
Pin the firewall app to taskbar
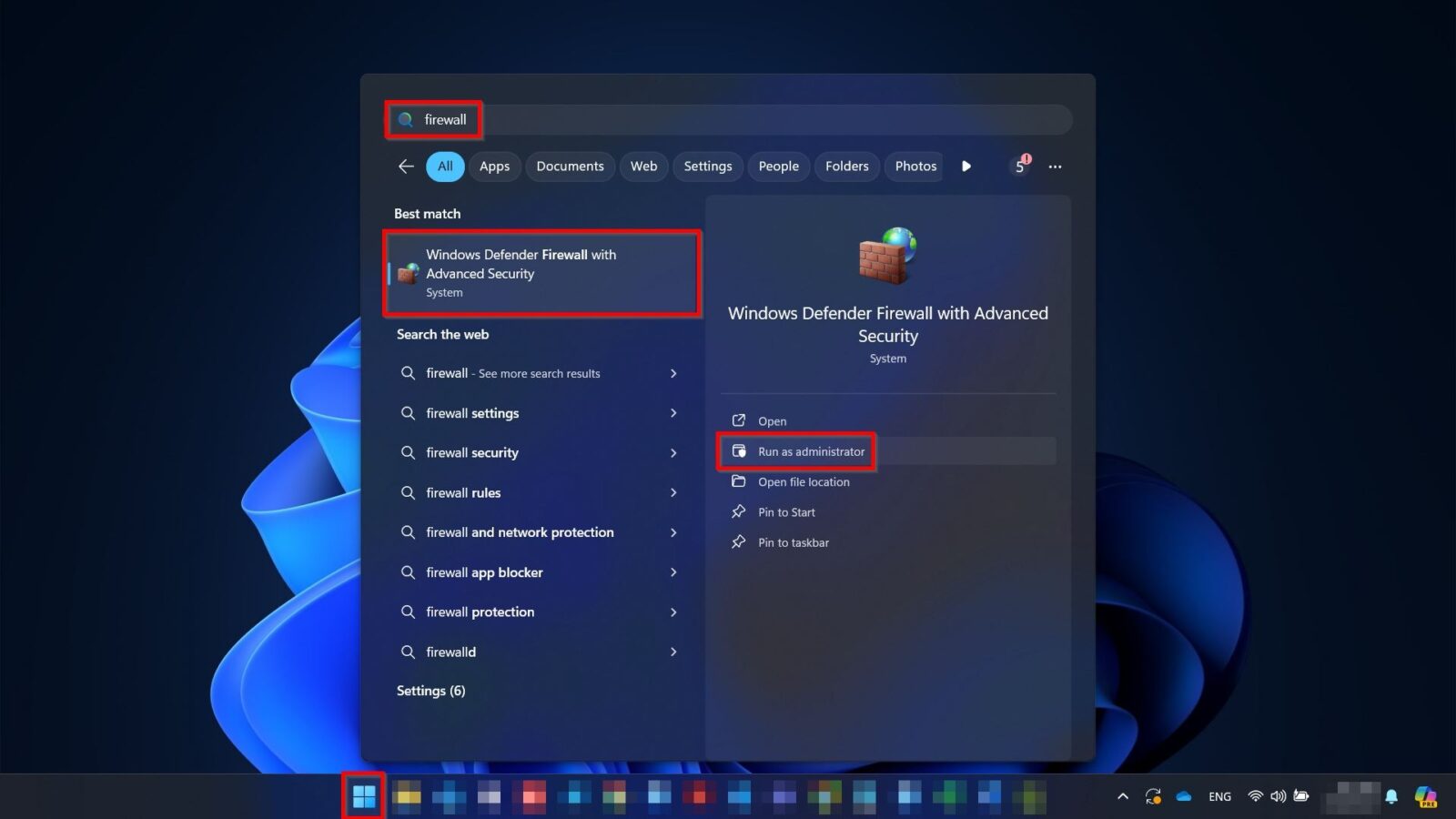point(793,542)
